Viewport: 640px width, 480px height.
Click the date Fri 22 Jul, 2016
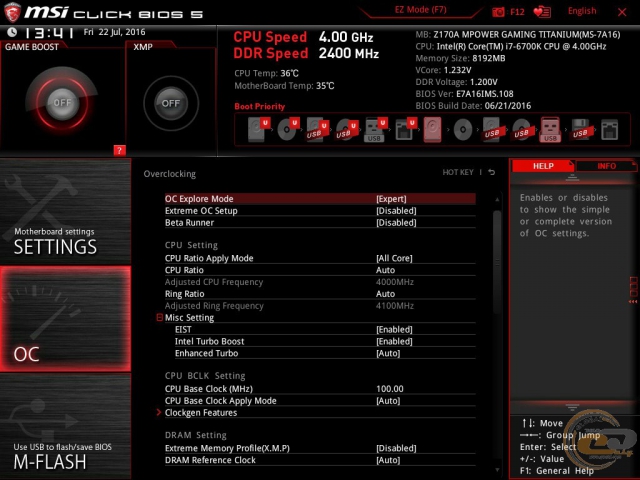(114, 32)
